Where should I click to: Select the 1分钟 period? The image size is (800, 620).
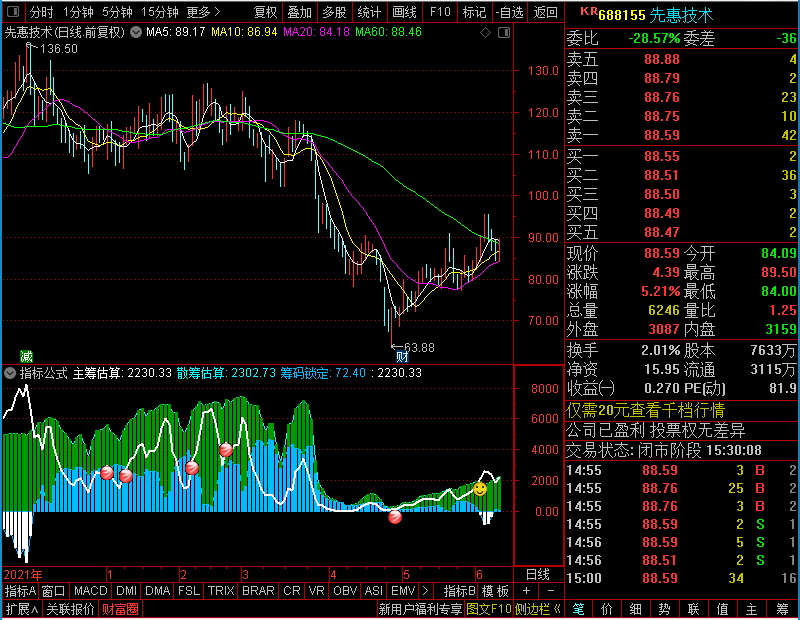tap(78, 12)
